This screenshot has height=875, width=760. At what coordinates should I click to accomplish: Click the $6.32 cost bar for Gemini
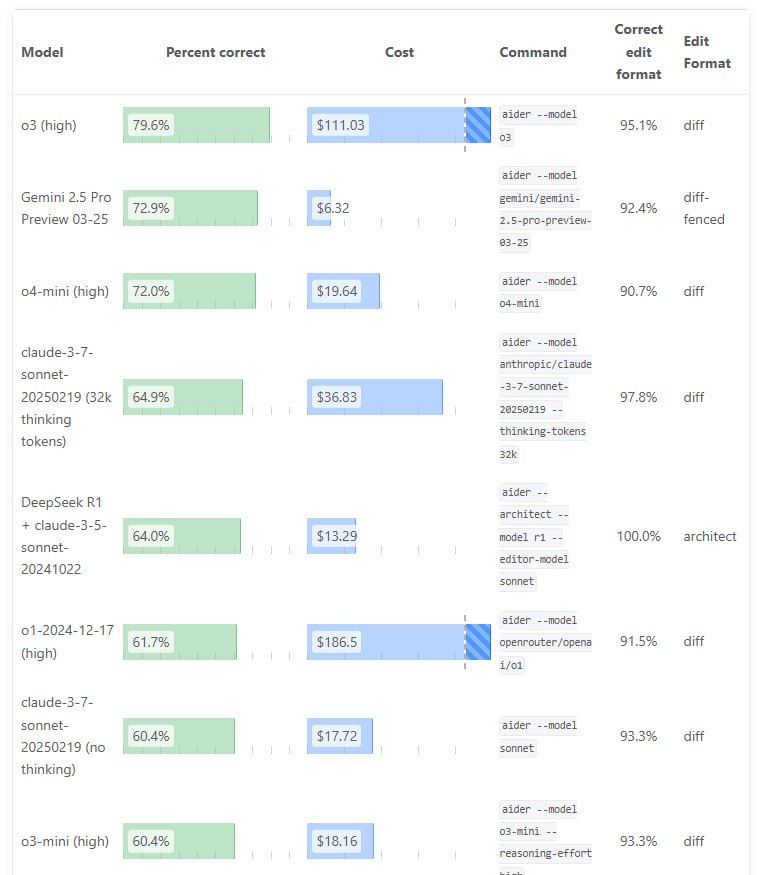coord(319,208)
